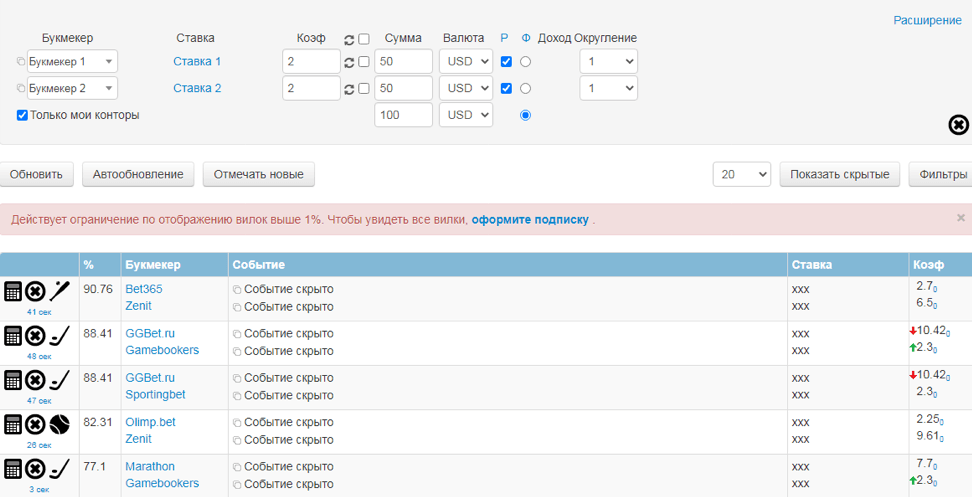Click refresh arrows icon in Ставка 2 row
Viewport: 972px width, 497px height.
[349, 89]
